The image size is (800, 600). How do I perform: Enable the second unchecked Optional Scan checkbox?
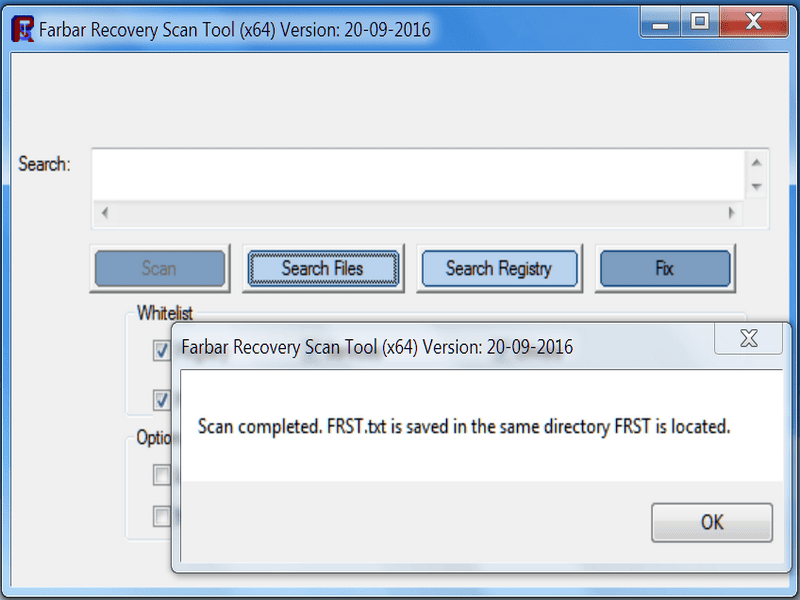[x=162, y=516]
